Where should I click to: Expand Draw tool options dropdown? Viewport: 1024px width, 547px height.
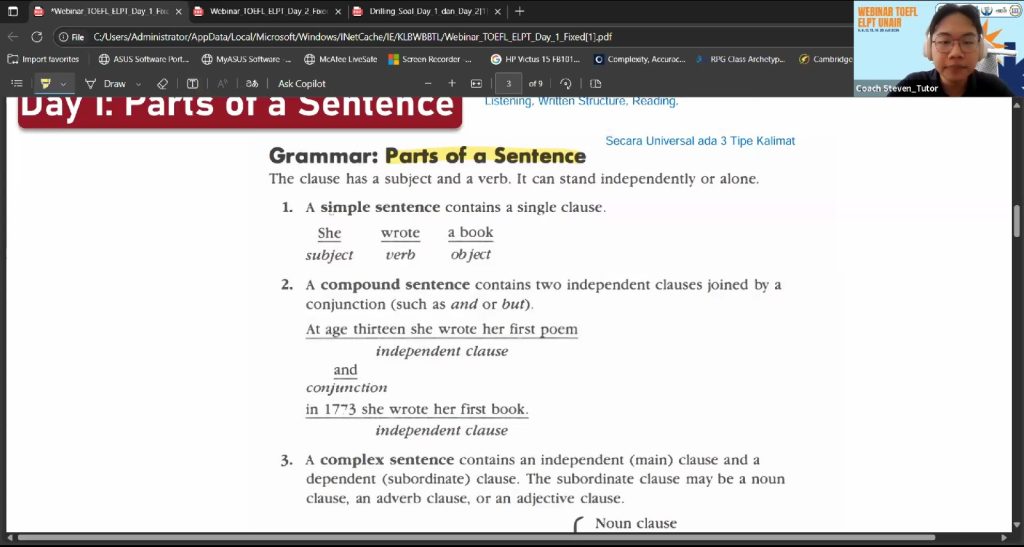(138, 84)
